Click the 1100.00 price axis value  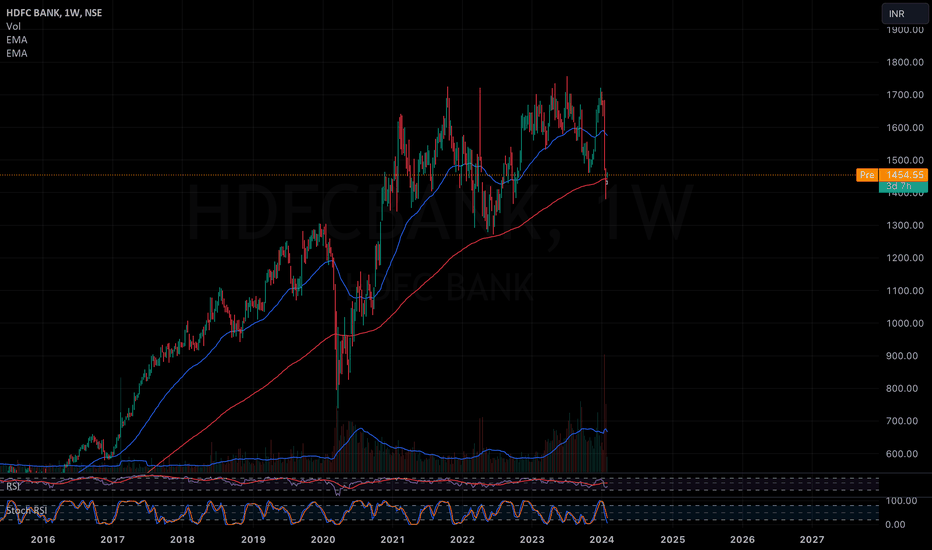[x=905, y=291]
